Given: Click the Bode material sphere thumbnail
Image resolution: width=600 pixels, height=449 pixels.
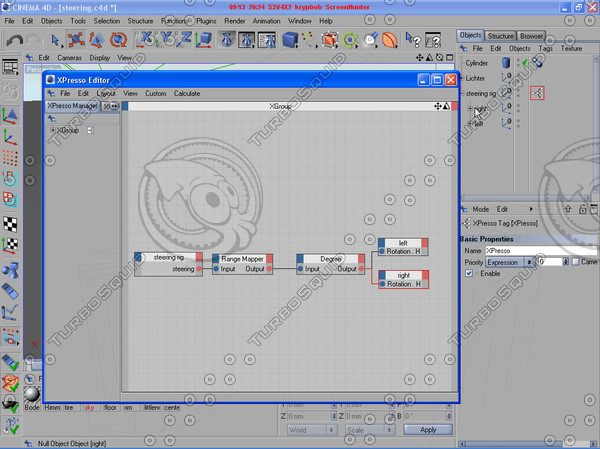Looking at the screenshot, I should tap(32, 395).
